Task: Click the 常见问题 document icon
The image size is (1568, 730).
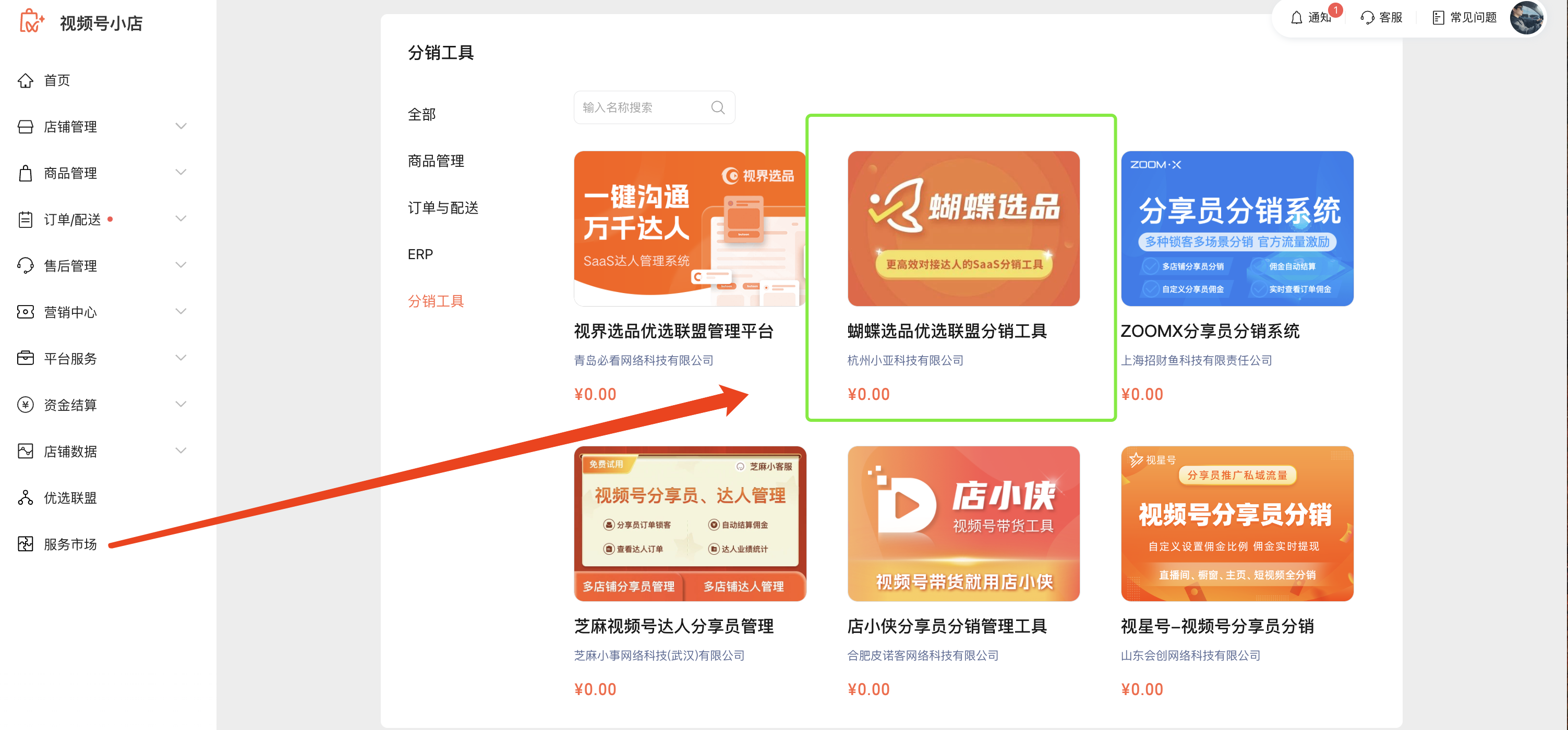Action: click(1438, 18)
